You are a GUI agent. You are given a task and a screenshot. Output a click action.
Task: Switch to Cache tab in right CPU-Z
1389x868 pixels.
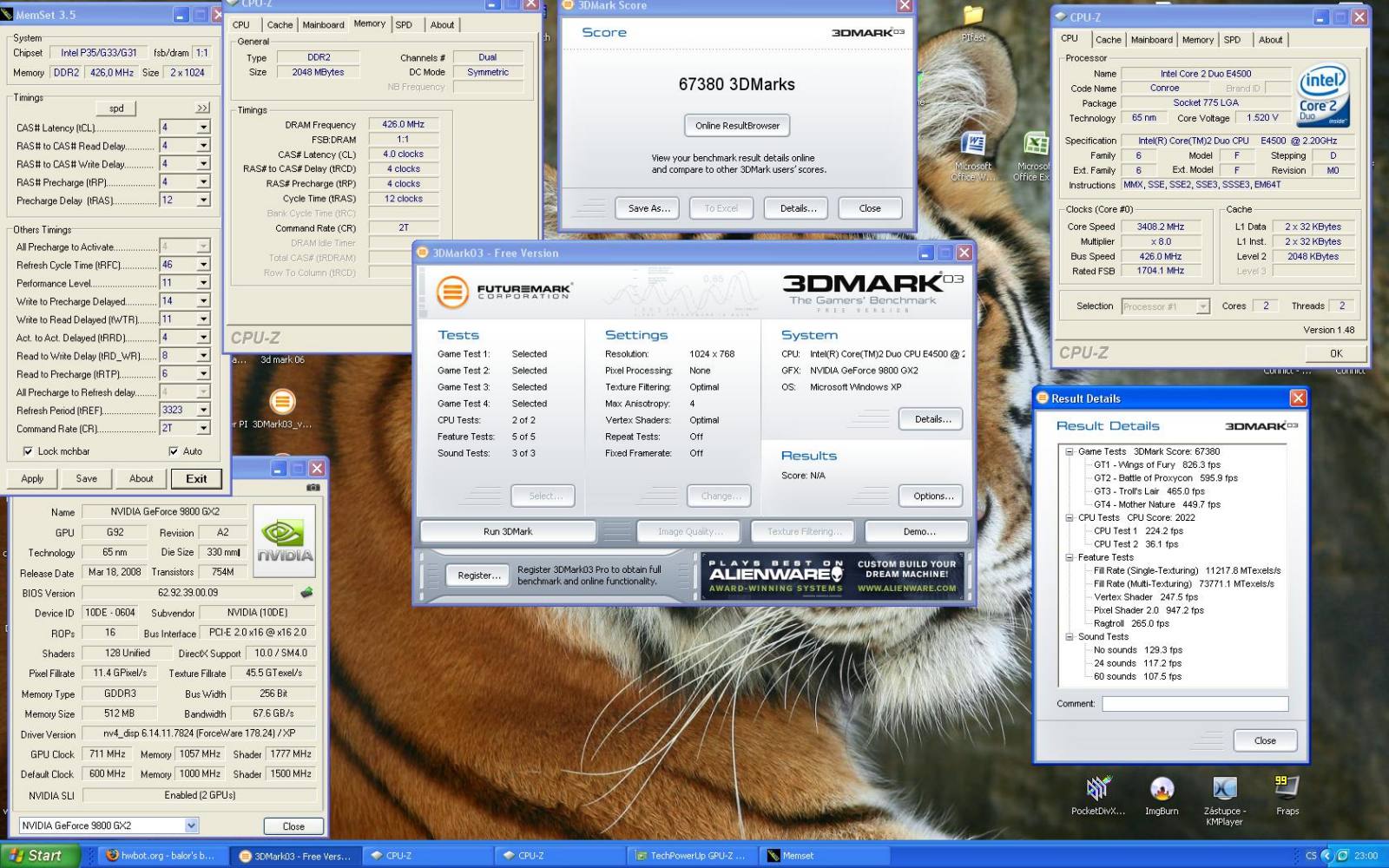tap(1108, 40)
